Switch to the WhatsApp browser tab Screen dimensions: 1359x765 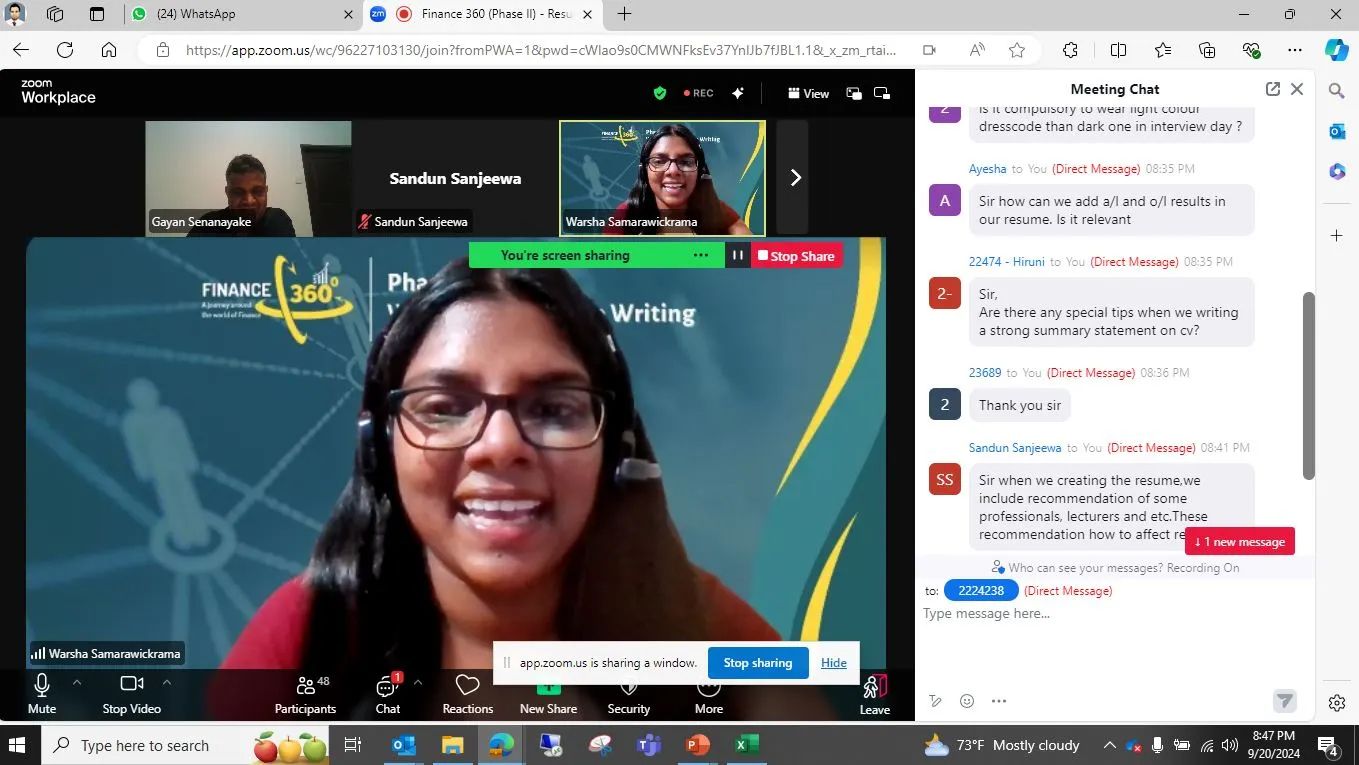pyautogui.click(x=236, y=14)
